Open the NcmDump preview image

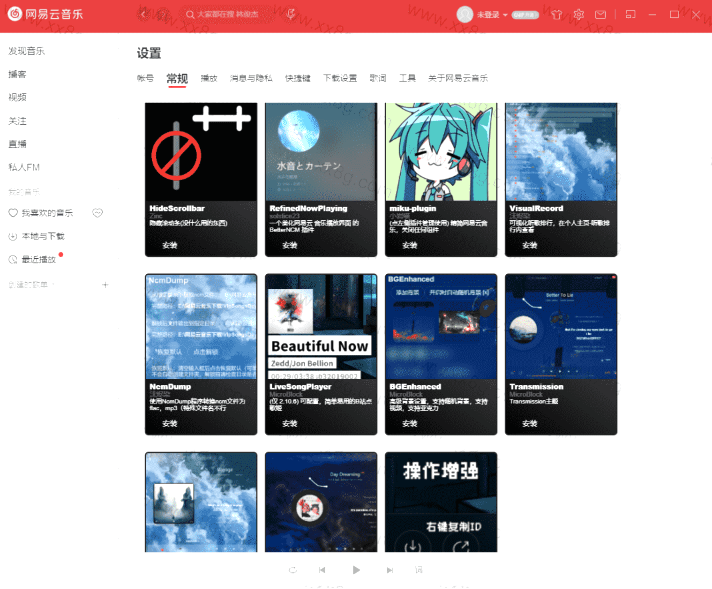pyautogui.click(x=201, y=327)
